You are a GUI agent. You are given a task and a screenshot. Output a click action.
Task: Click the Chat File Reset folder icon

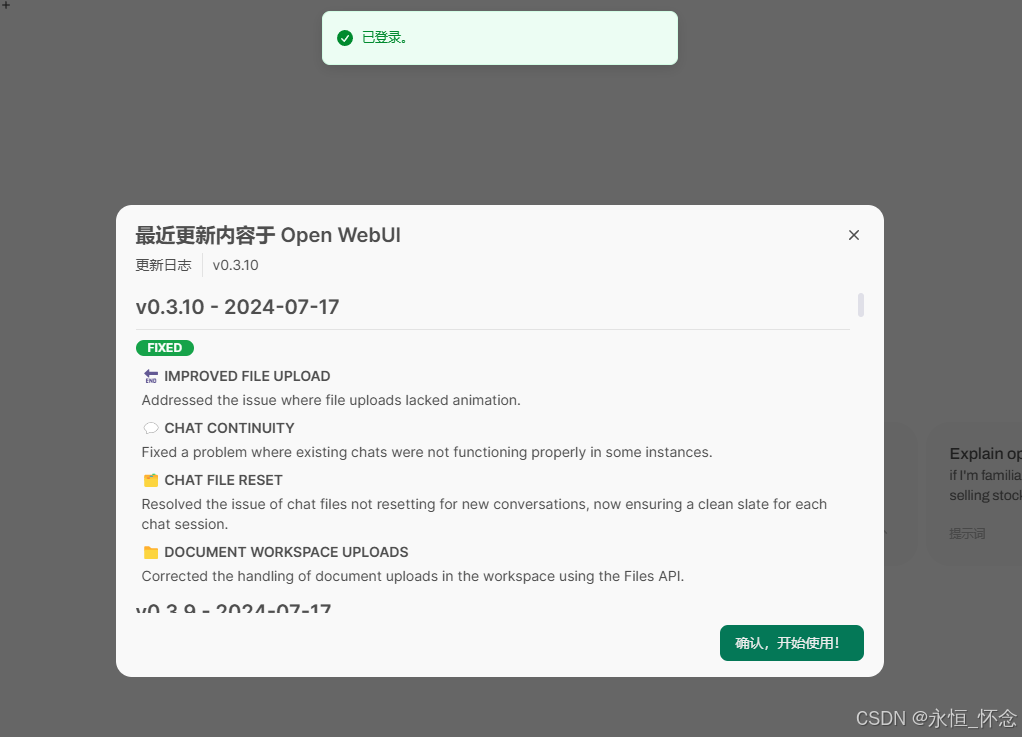click(x=151, y=480)
